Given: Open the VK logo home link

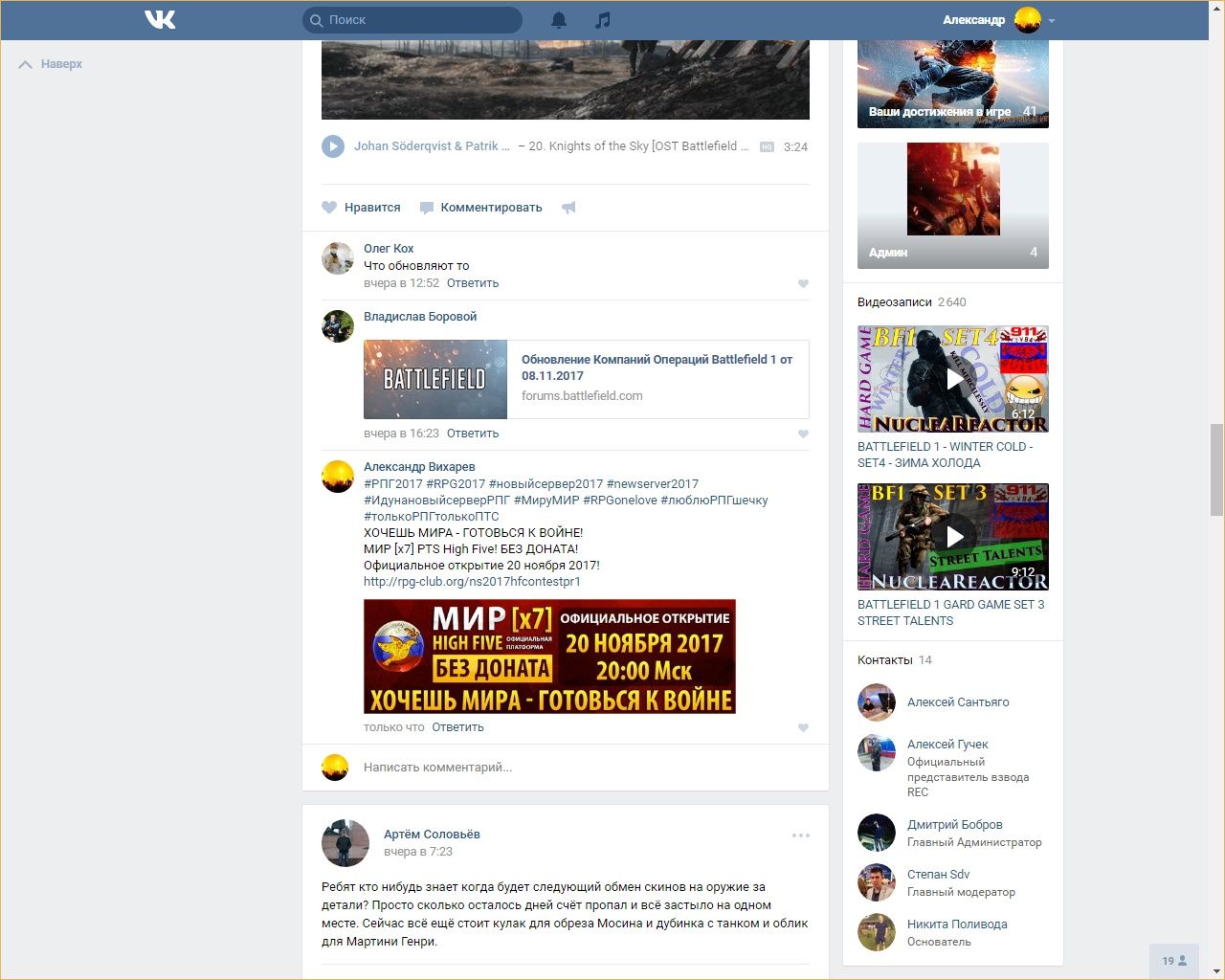Looking at the screenshot, I should click(x=160, y=19).
